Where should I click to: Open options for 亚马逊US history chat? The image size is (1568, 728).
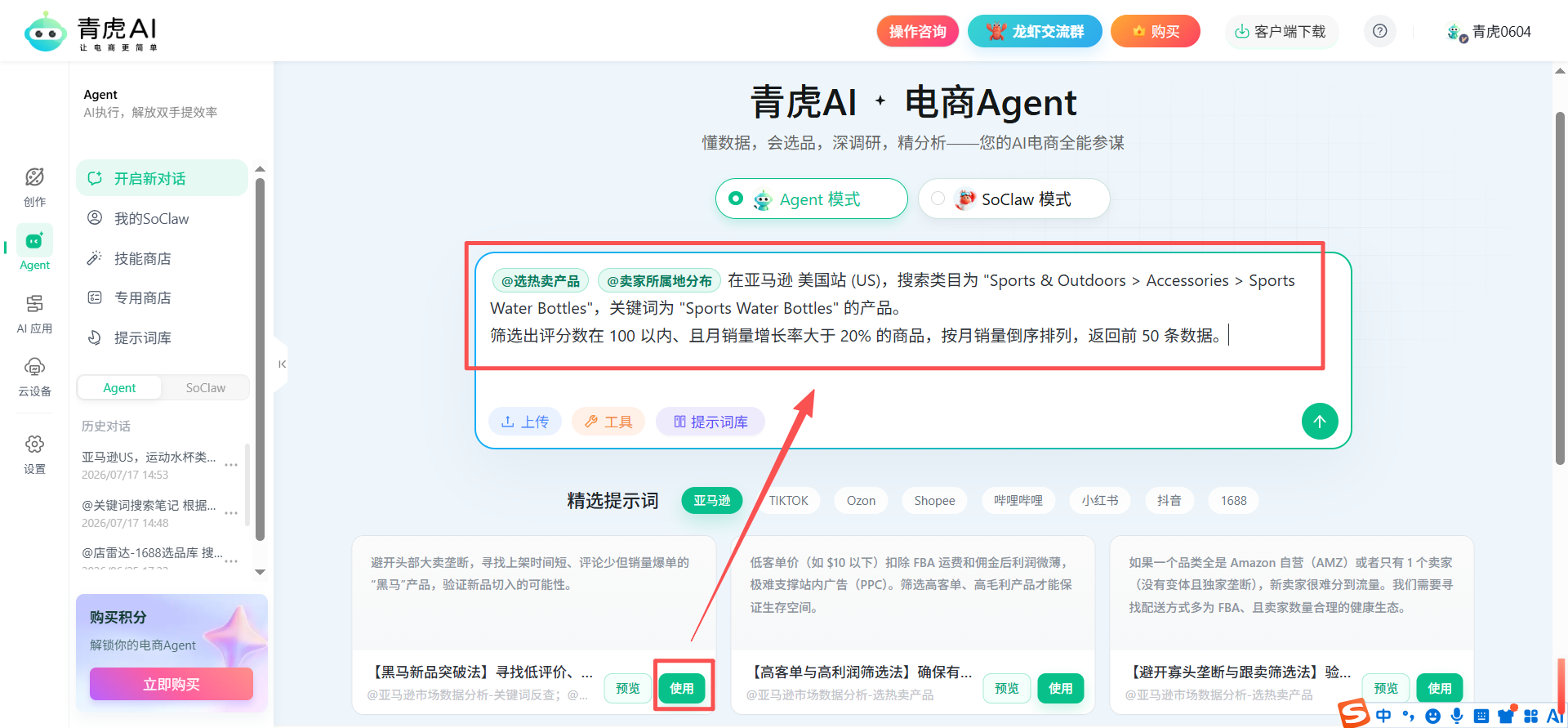click(x=231, y=465)
